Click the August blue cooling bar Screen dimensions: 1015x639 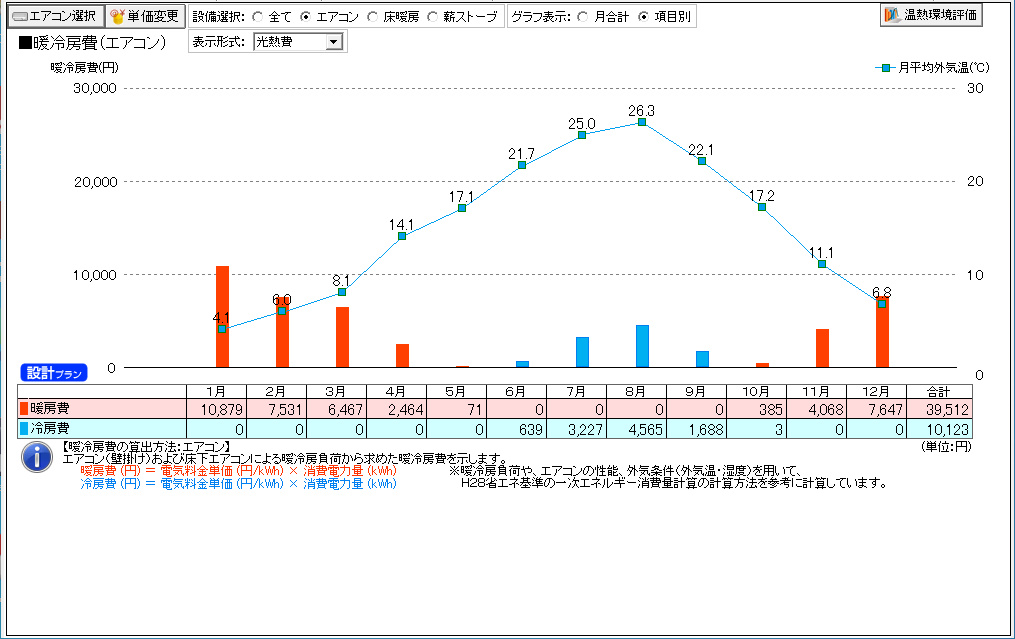pos(642,346)
